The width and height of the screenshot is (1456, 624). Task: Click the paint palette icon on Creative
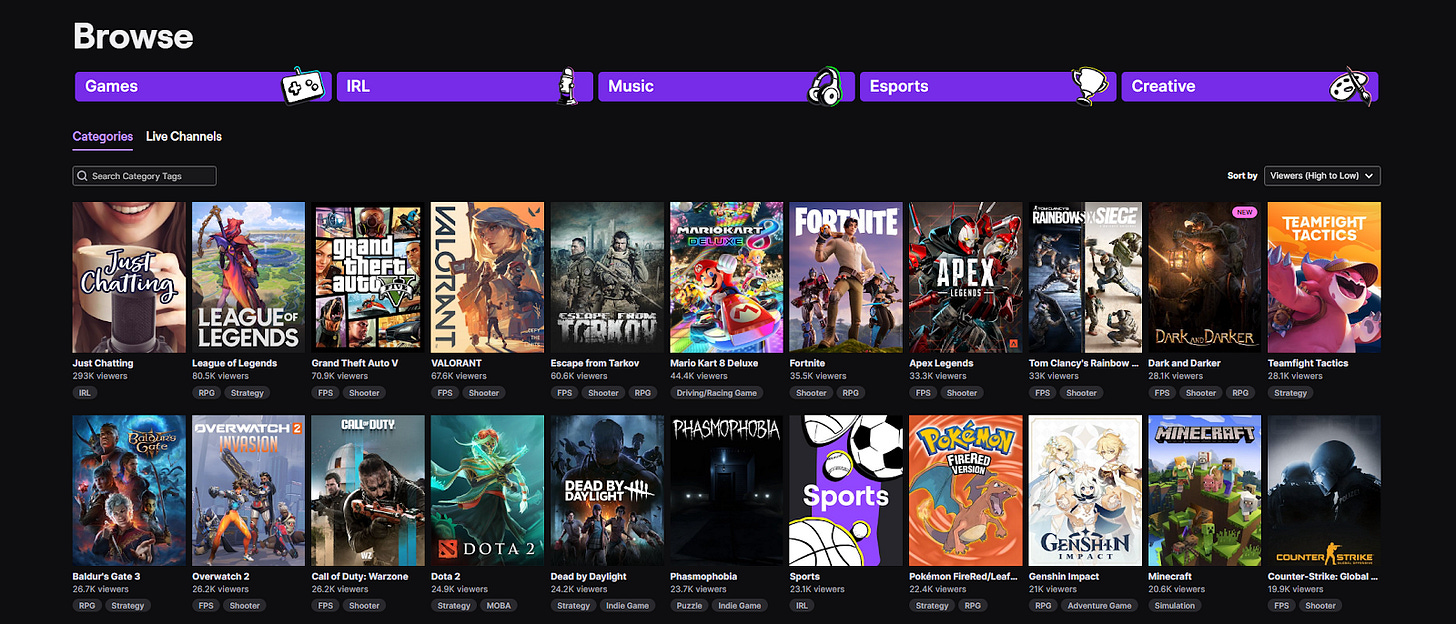1351,86
